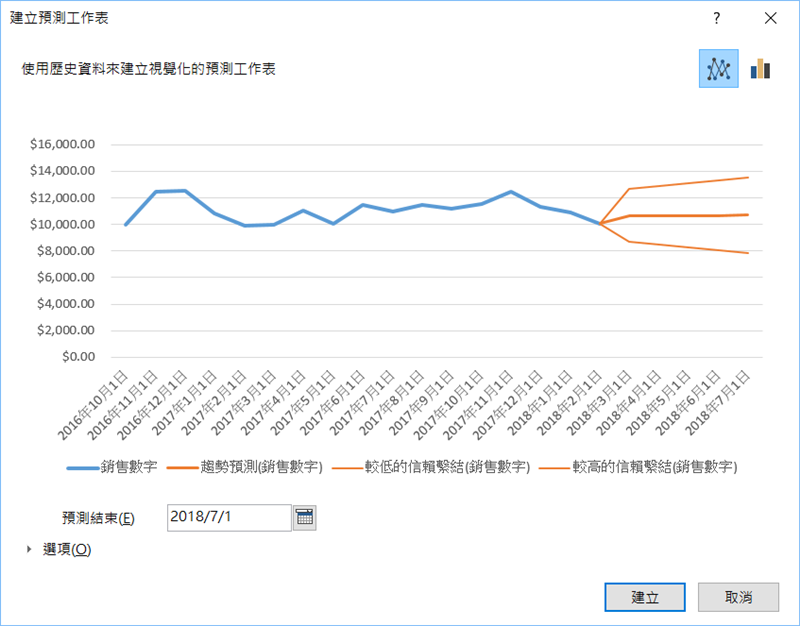Click the $8,000.00 axis label
Image resolution: width=800 pixels, height=626 pixels.
66,251
